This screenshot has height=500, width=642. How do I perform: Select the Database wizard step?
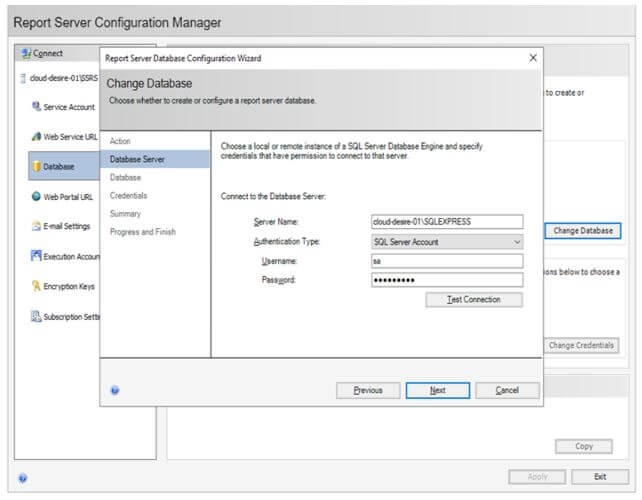coord(125,177)
